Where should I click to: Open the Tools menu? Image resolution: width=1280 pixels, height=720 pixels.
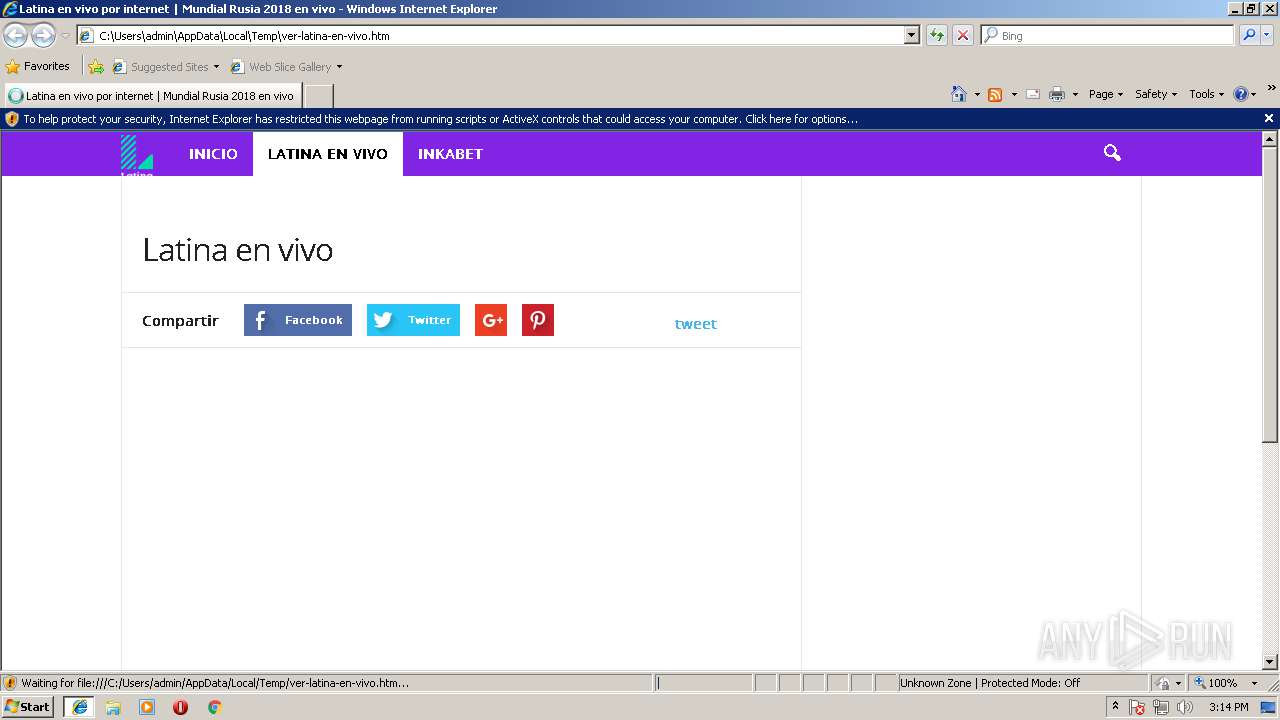pos(1206,94)
